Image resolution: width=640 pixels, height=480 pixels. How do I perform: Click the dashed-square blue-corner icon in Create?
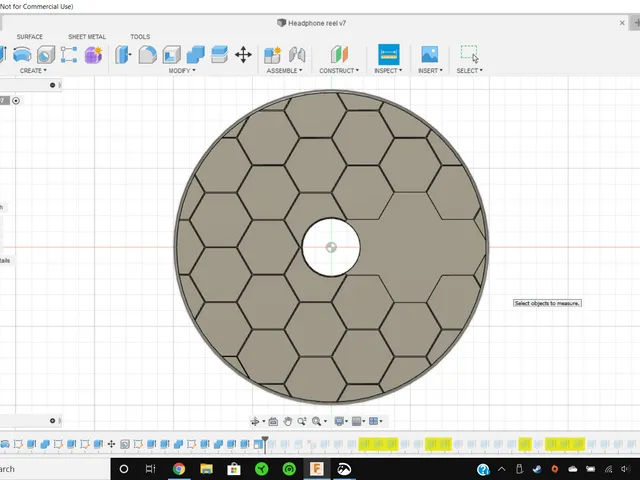(x=69, y=54)
